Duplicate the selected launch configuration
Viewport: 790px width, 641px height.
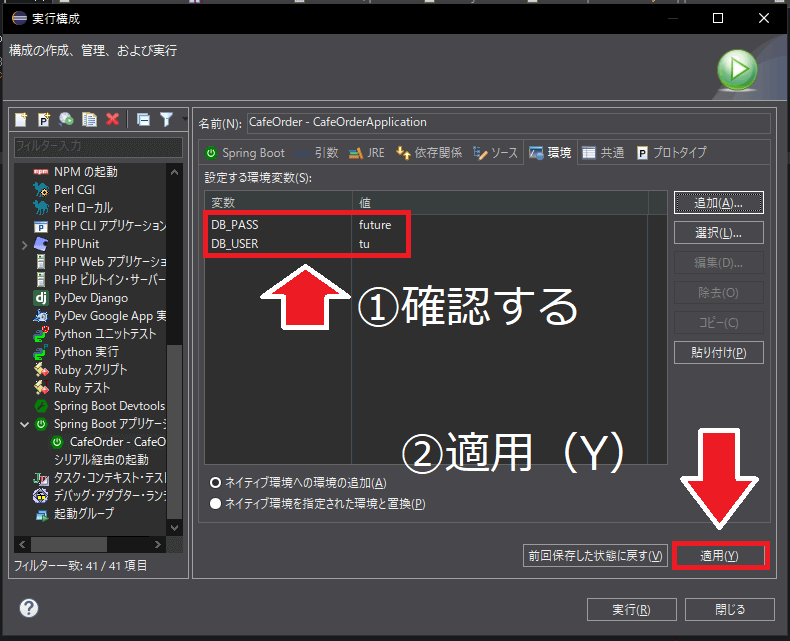click(x=89, y=119)
